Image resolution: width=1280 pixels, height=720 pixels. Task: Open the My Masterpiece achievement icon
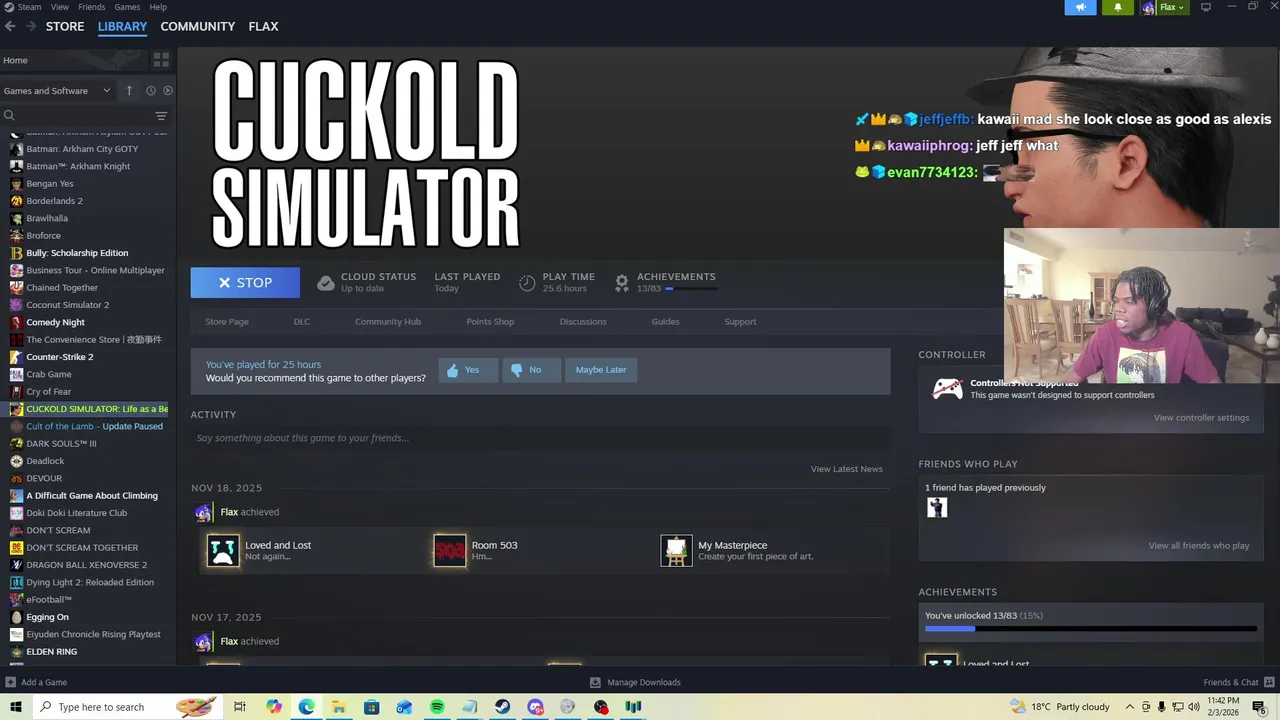(676, 550)
